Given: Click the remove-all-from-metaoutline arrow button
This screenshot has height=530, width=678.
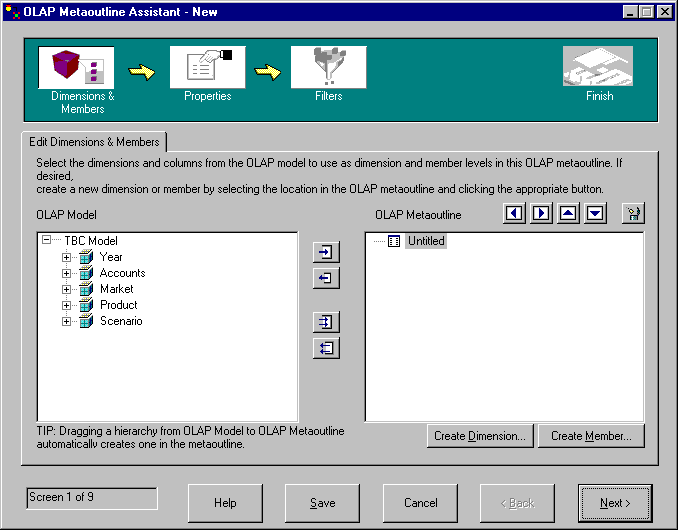Looking at the screenshot, I should [326, 348].
